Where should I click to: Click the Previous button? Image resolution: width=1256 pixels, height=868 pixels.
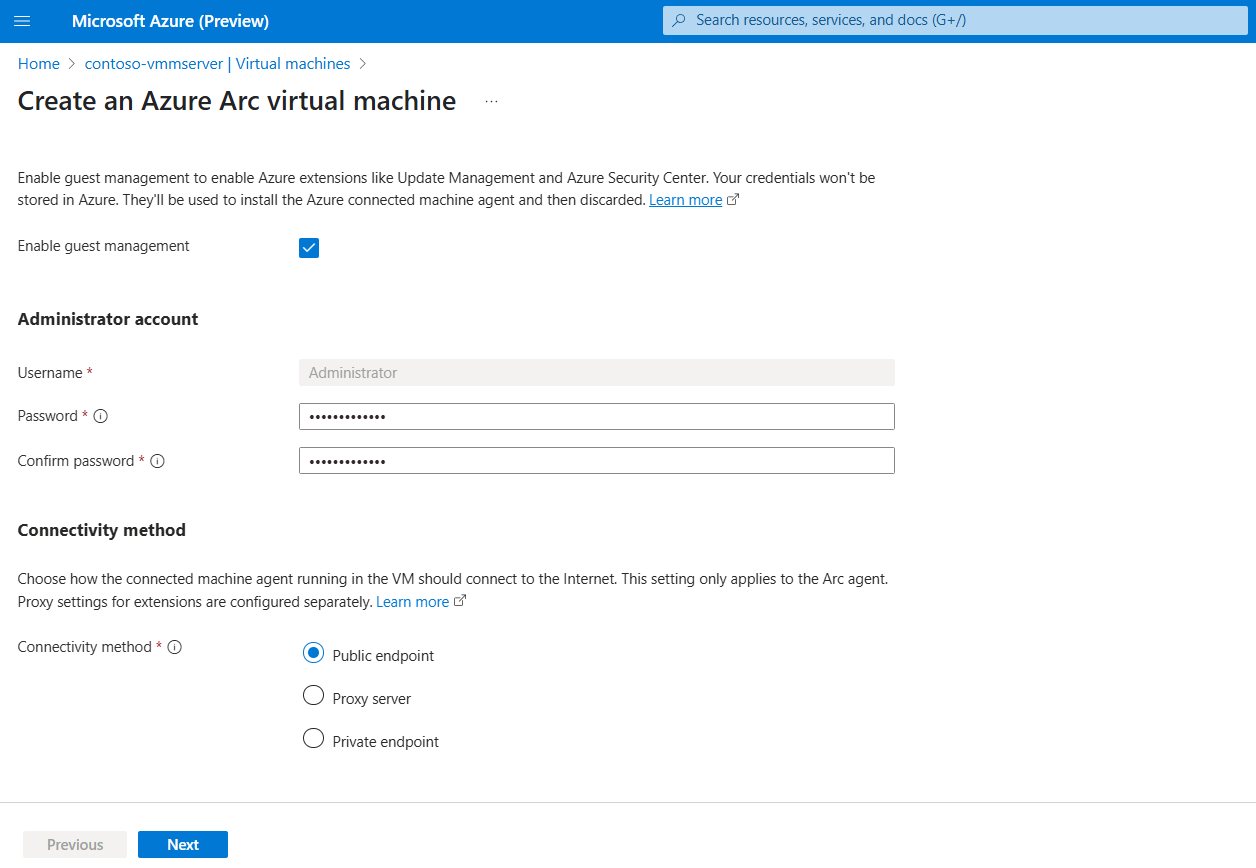75,845
